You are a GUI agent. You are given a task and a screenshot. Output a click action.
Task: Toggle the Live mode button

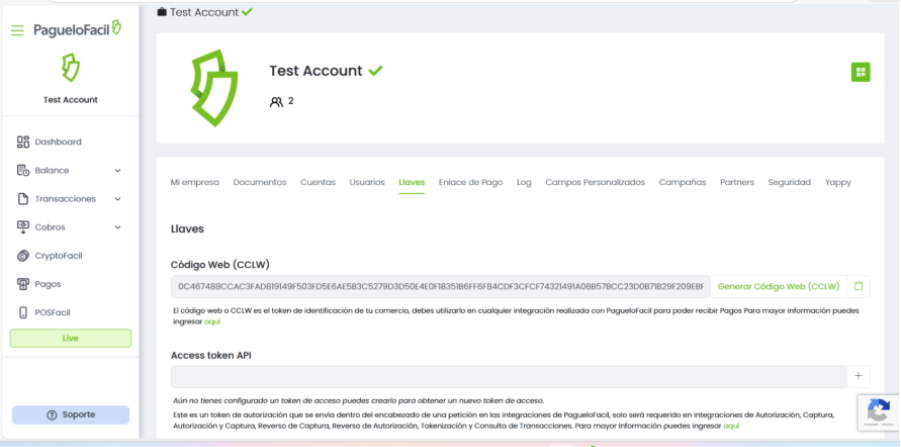[70, 339]
